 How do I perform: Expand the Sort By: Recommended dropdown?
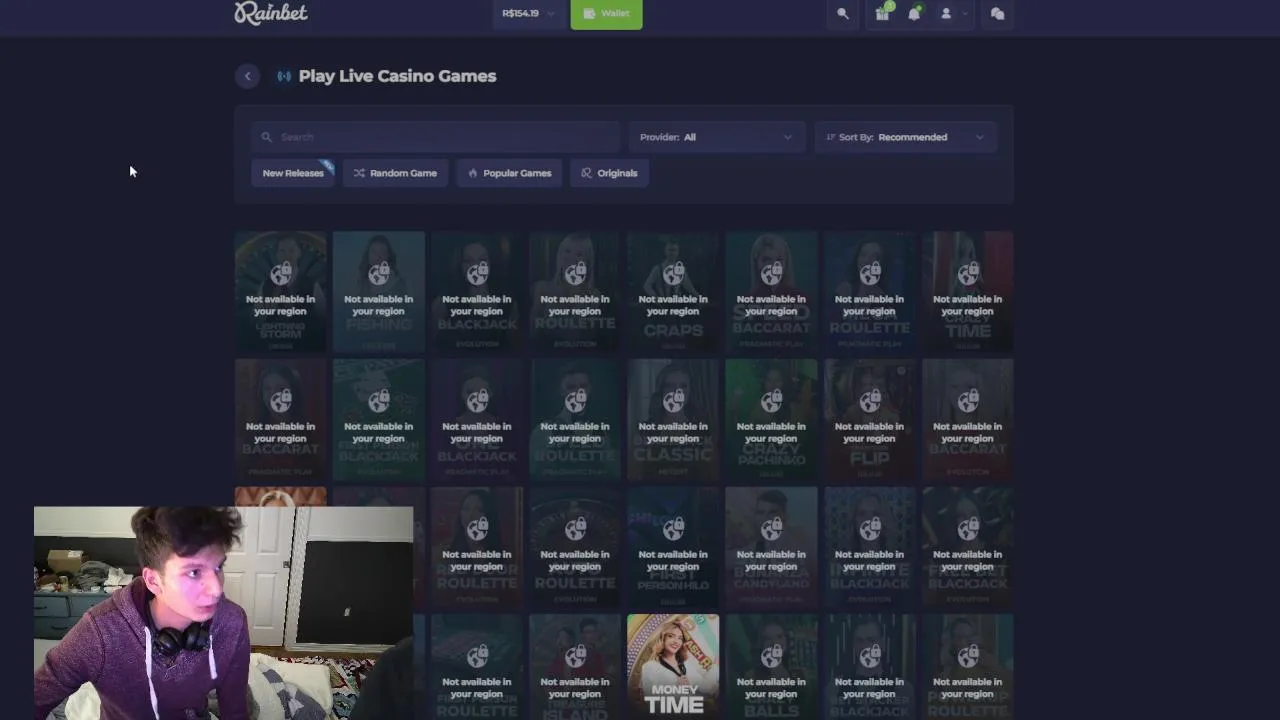tap(906, 137)
